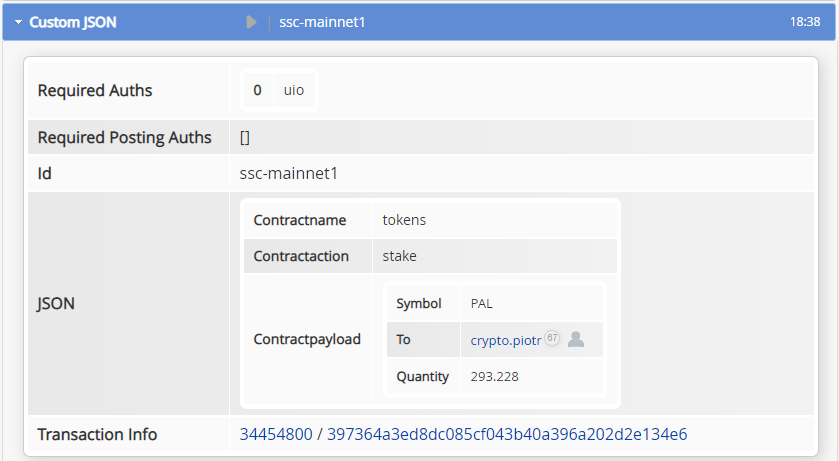Click the PAL symbol value
This screenshot has height=461, width=839.
click(482, 304)
